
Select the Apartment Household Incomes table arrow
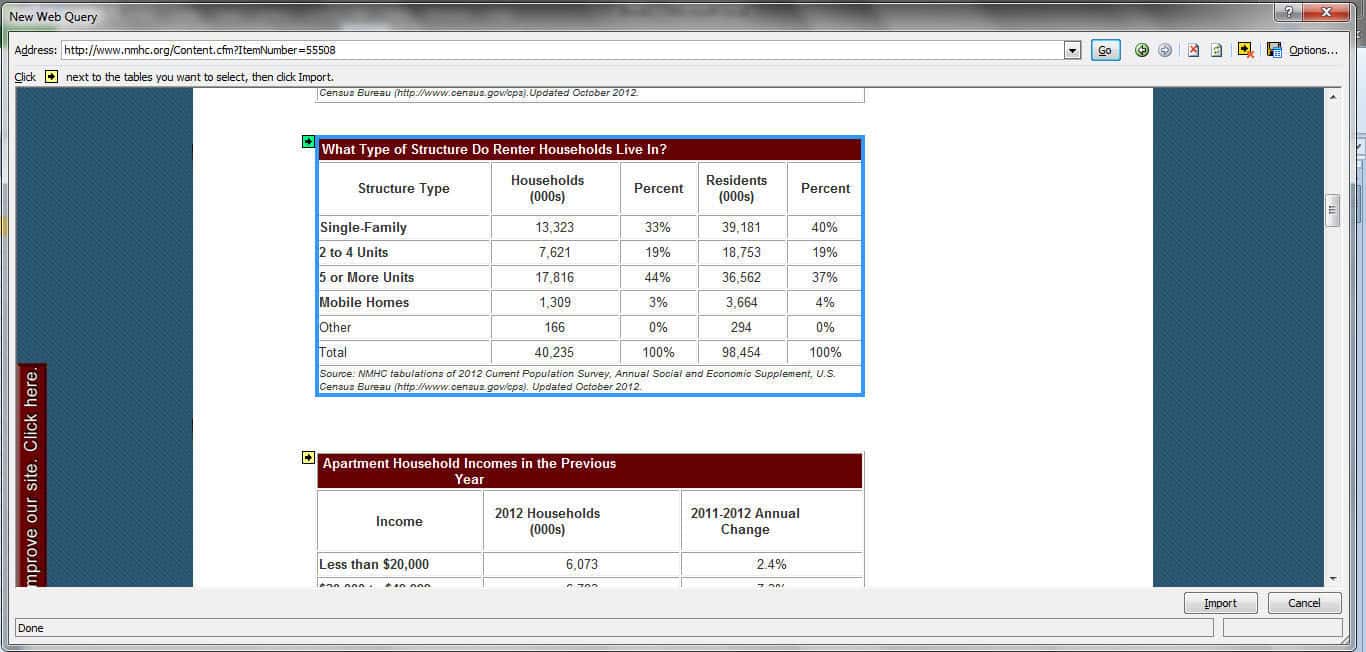coord(308,458)
